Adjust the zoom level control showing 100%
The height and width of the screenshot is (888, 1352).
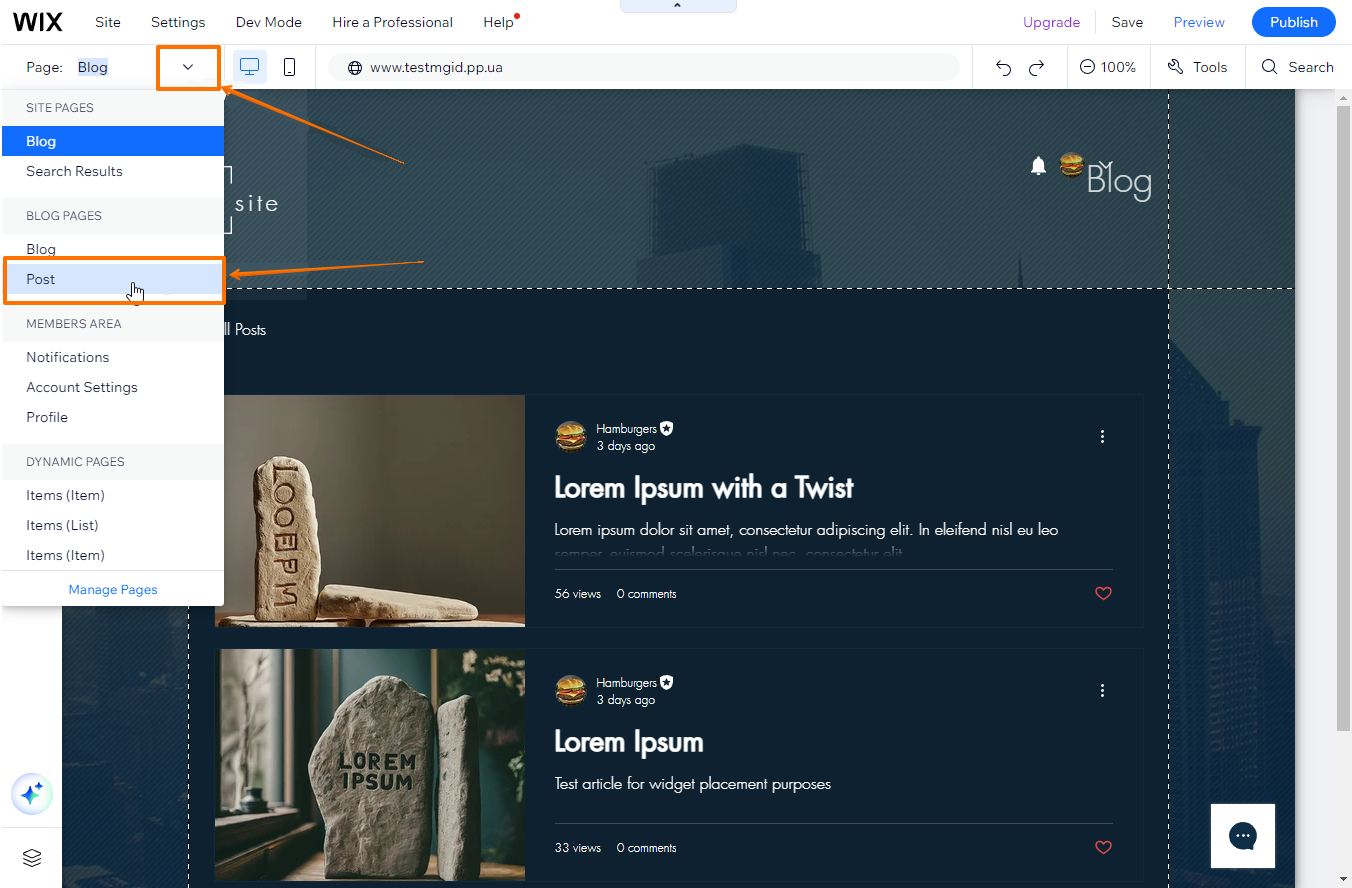[1108, 66]
